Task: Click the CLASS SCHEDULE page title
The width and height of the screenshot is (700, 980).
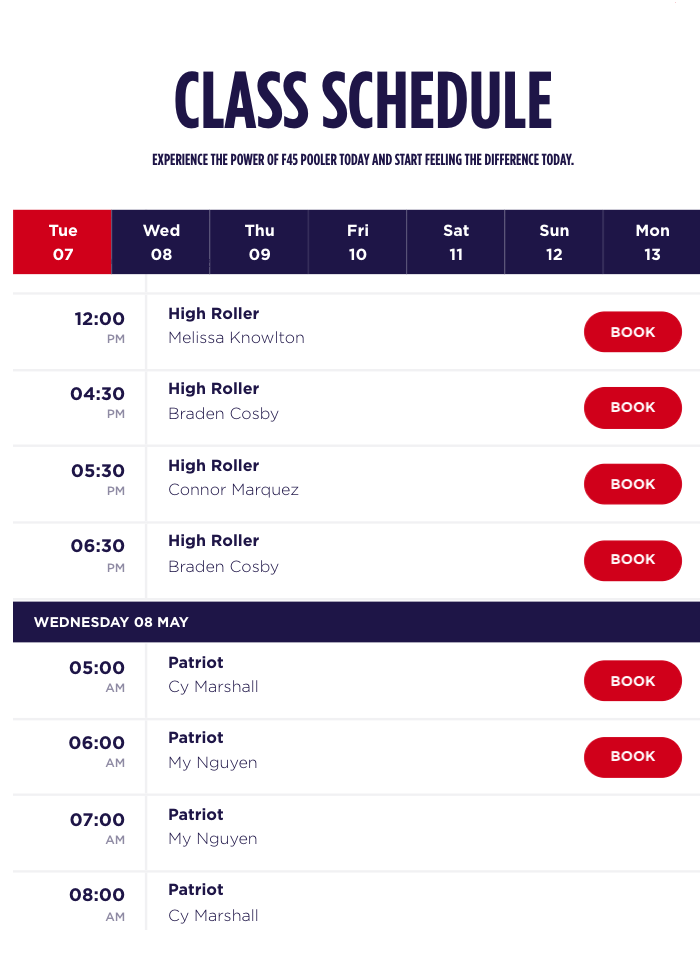Action: (362, 97)
